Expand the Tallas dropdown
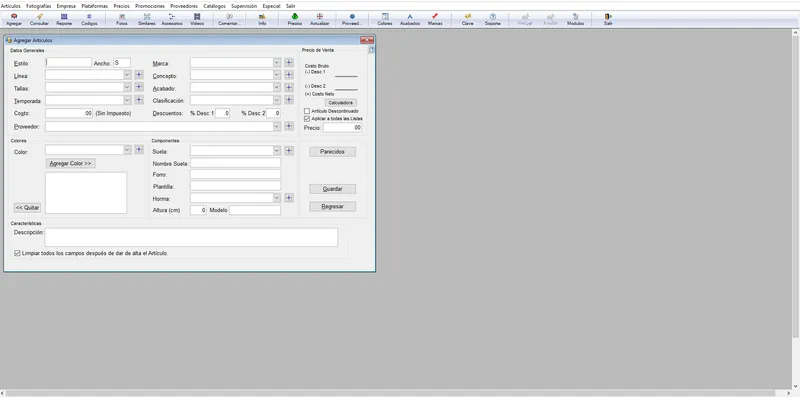800x397 pixels. click(127, 87)
